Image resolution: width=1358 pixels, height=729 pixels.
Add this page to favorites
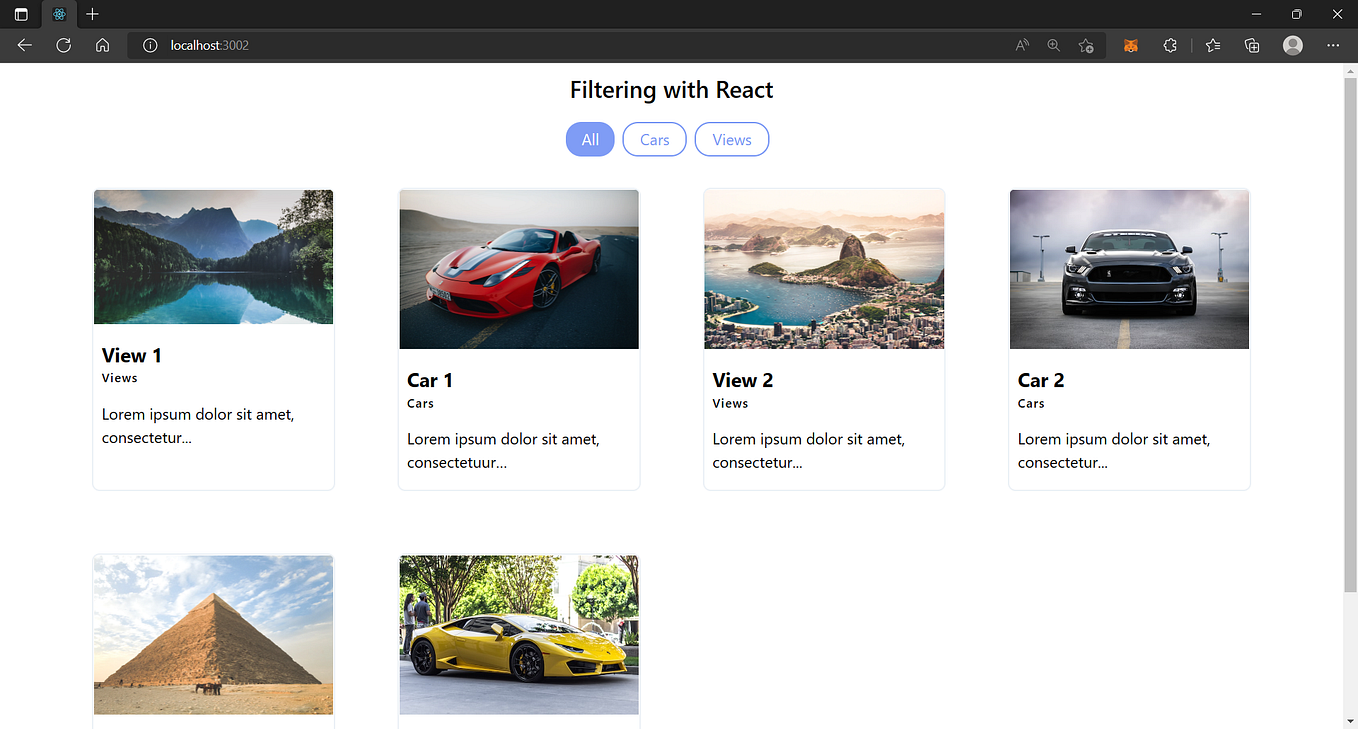click(1086, 45)
